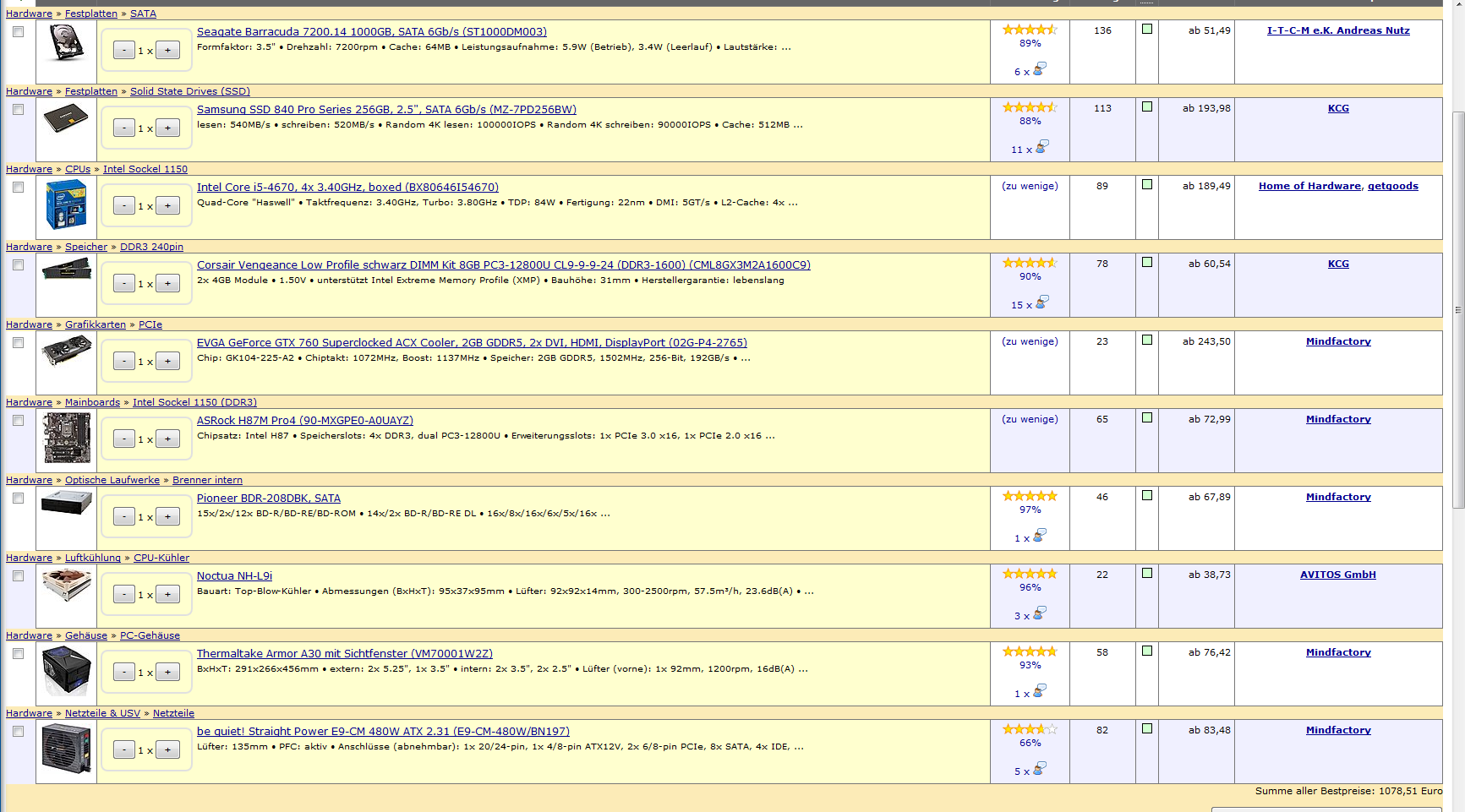Click the star rating for Seagate Barracuda
1465x812 pixels.
click(x=1030, y=30)
